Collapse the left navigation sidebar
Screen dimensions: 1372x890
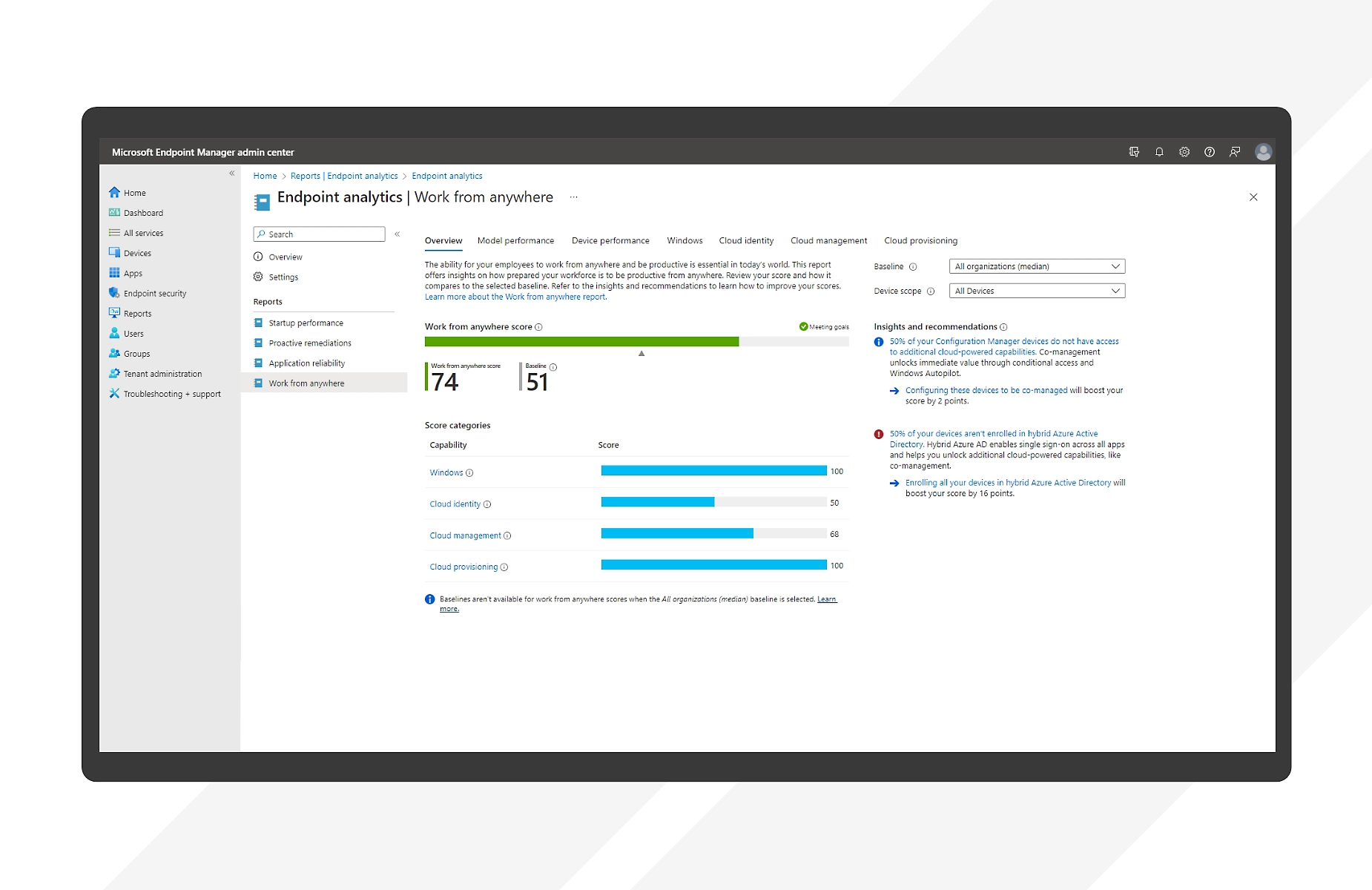232,174
